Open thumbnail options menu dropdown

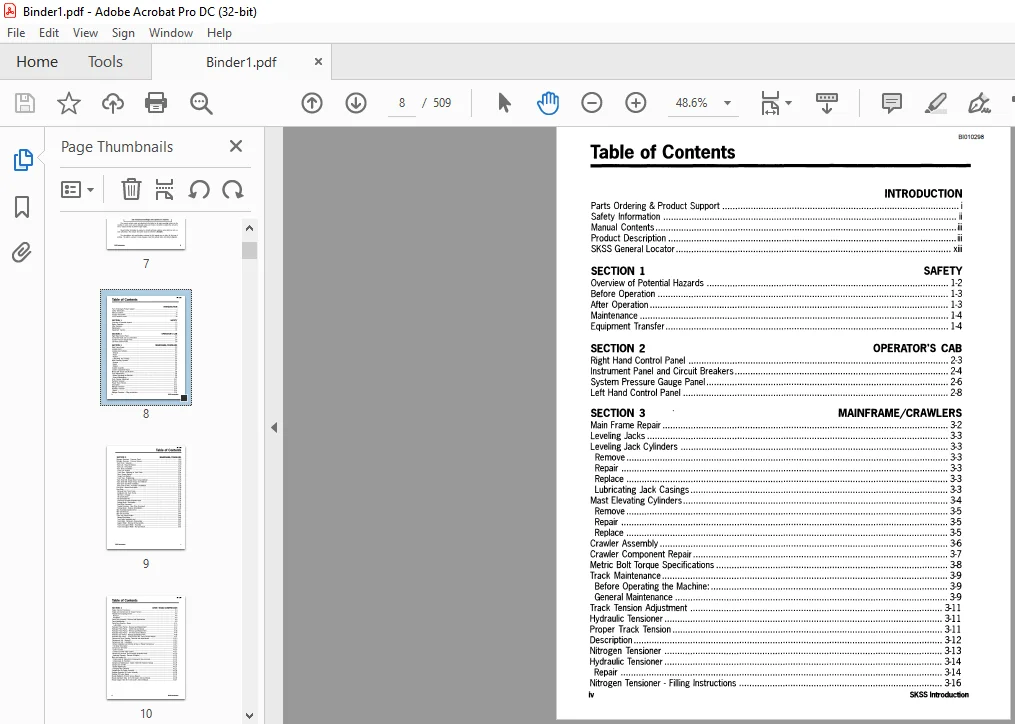[77, 190]
